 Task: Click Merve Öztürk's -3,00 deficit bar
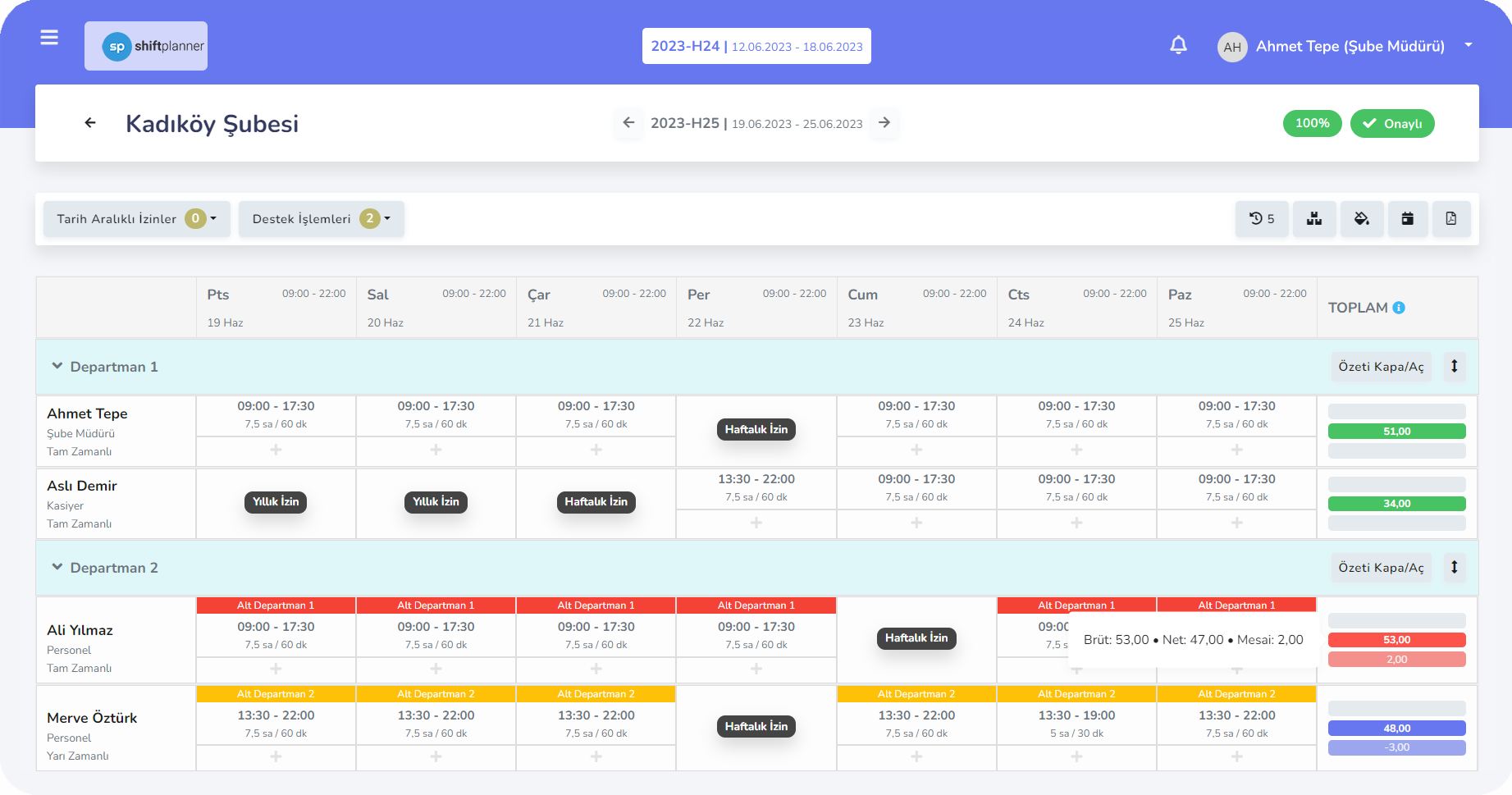pyautogui.click(x=1397, y=747)
